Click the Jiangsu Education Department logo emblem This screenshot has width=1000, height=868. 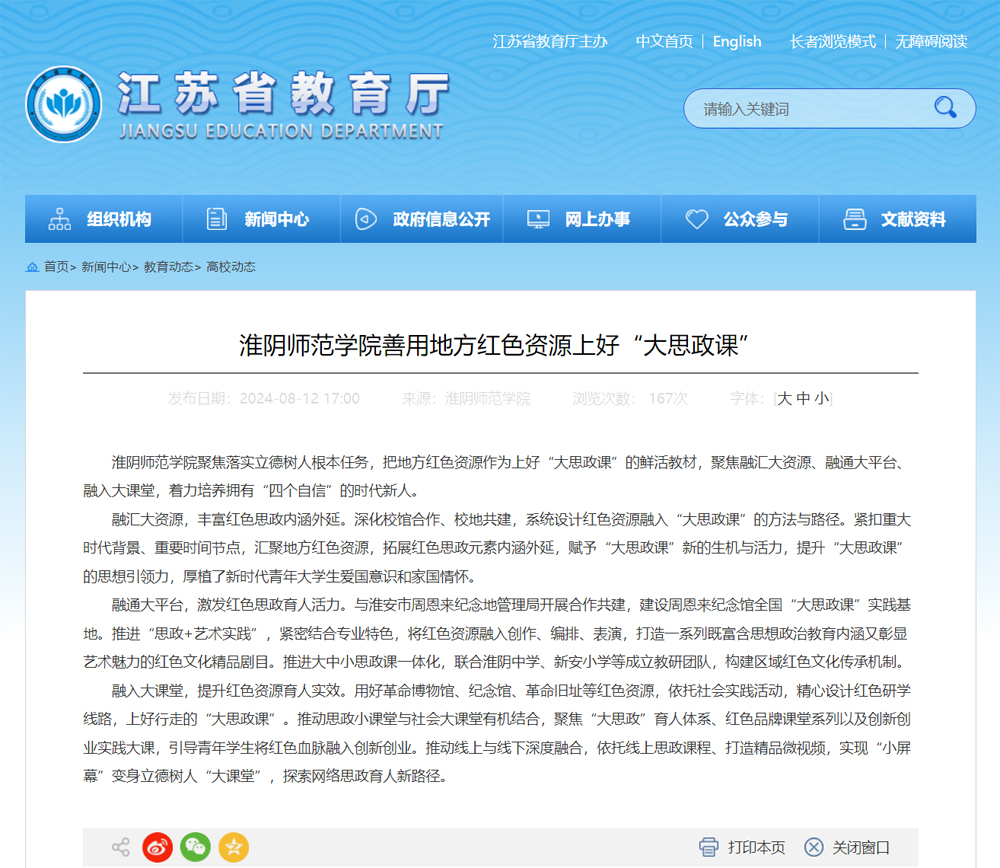(63, 104)
